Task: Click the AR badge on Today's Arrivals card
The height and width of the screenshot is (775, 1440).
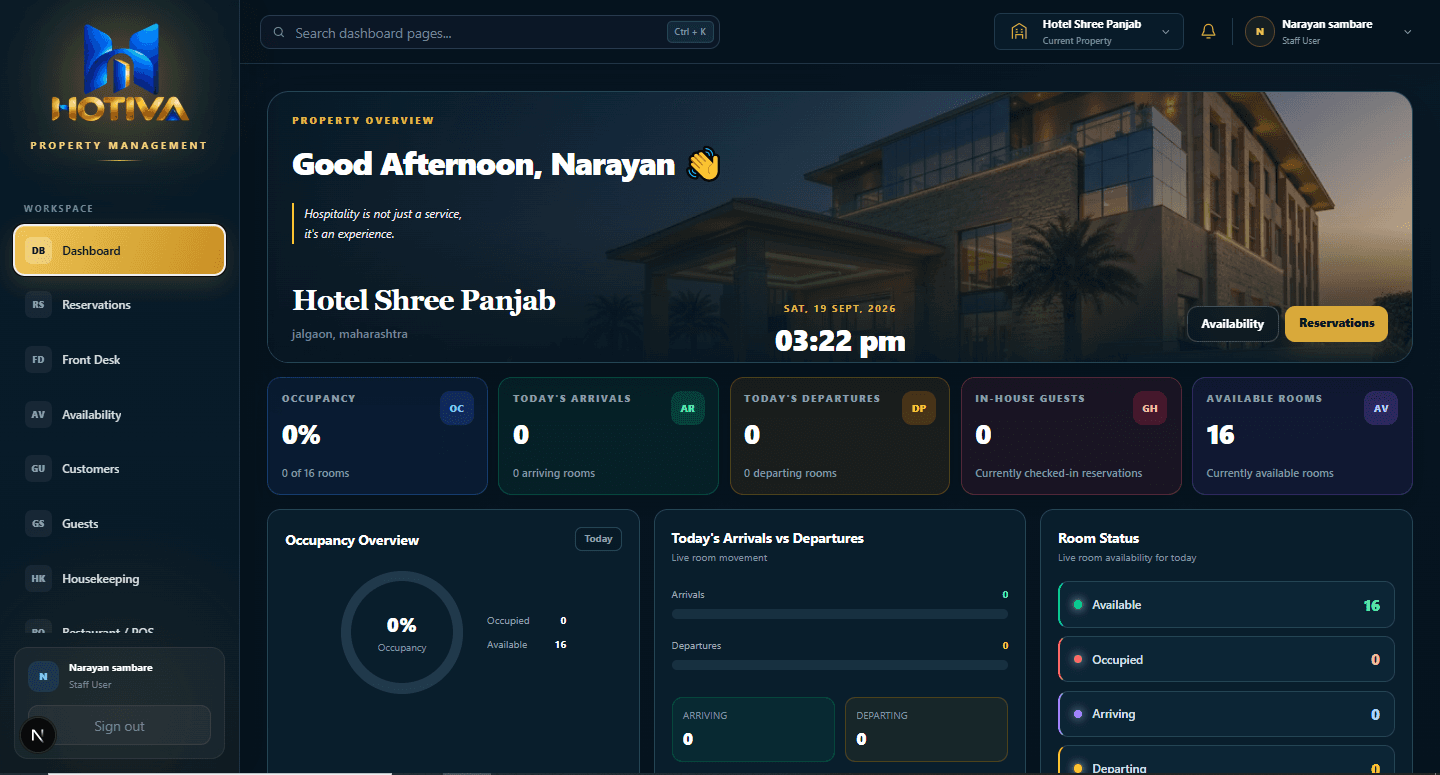Action: click(x=688, y=408)
